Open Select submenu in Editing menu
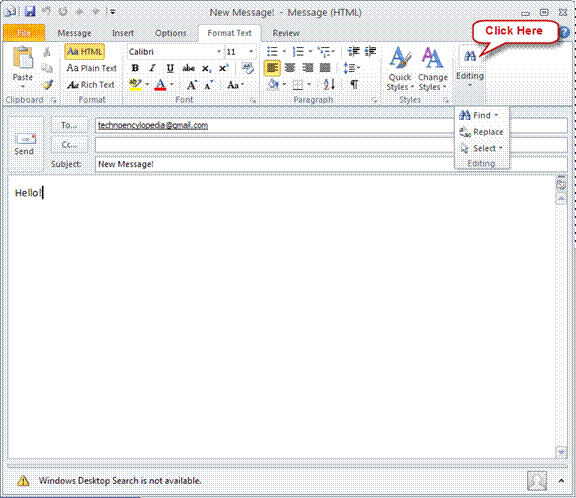 481,148
